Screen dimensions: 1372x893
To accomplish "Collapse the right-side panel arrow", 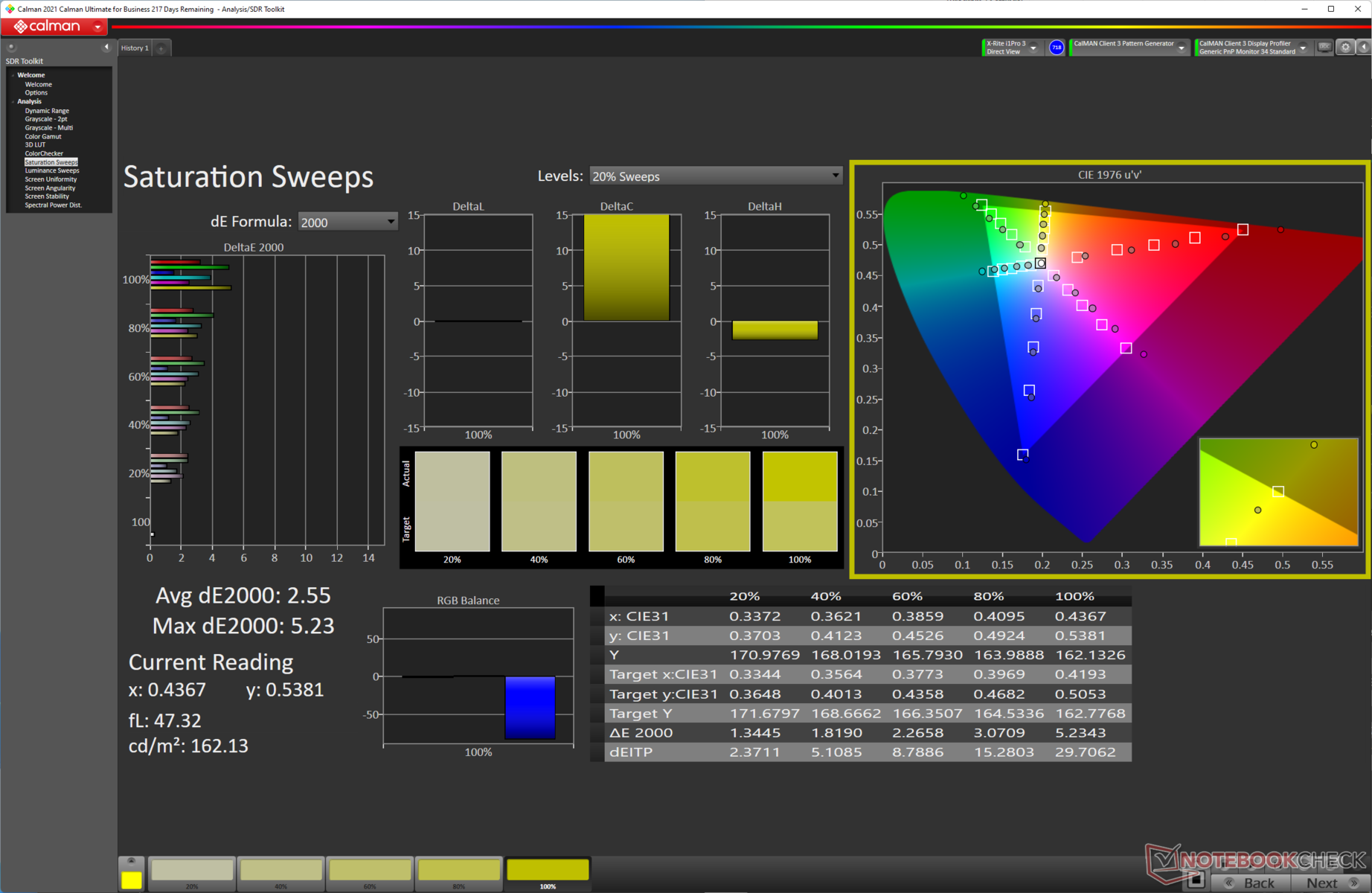I will 1364,48.
